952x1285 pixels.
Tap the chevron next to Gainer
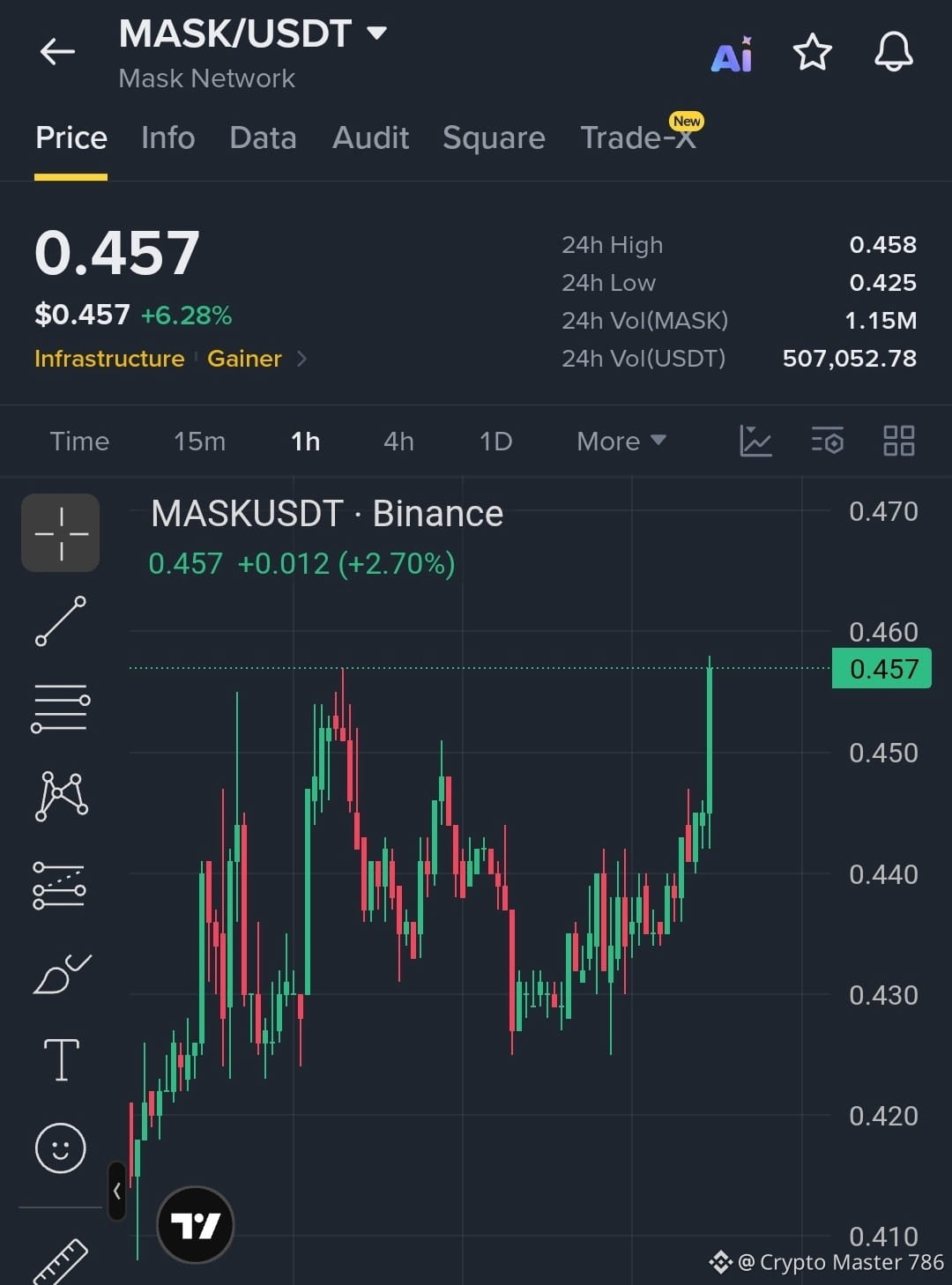[301, 359]
